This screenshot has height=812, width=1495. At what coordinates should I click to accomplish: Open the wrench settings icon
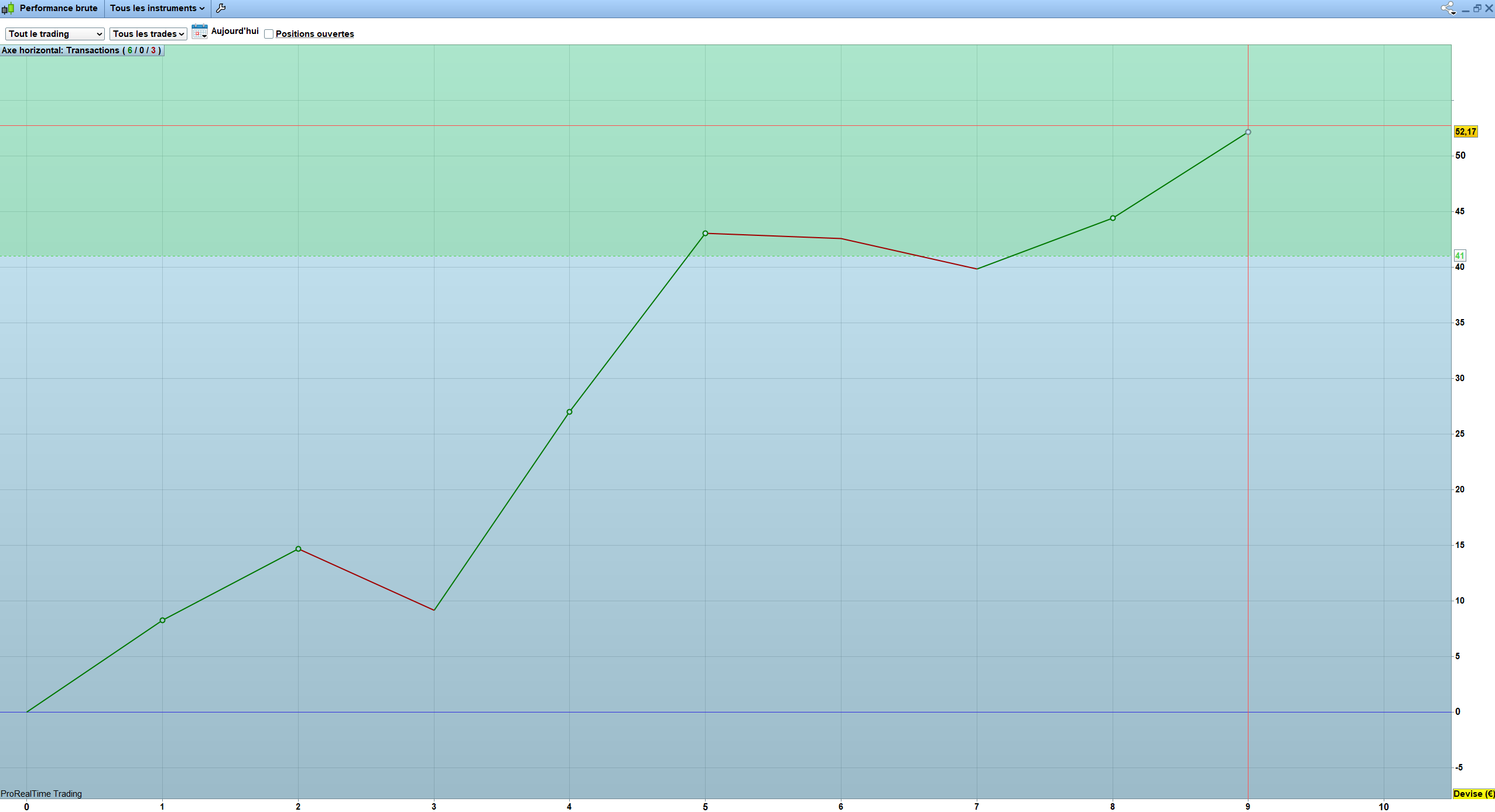221,8
